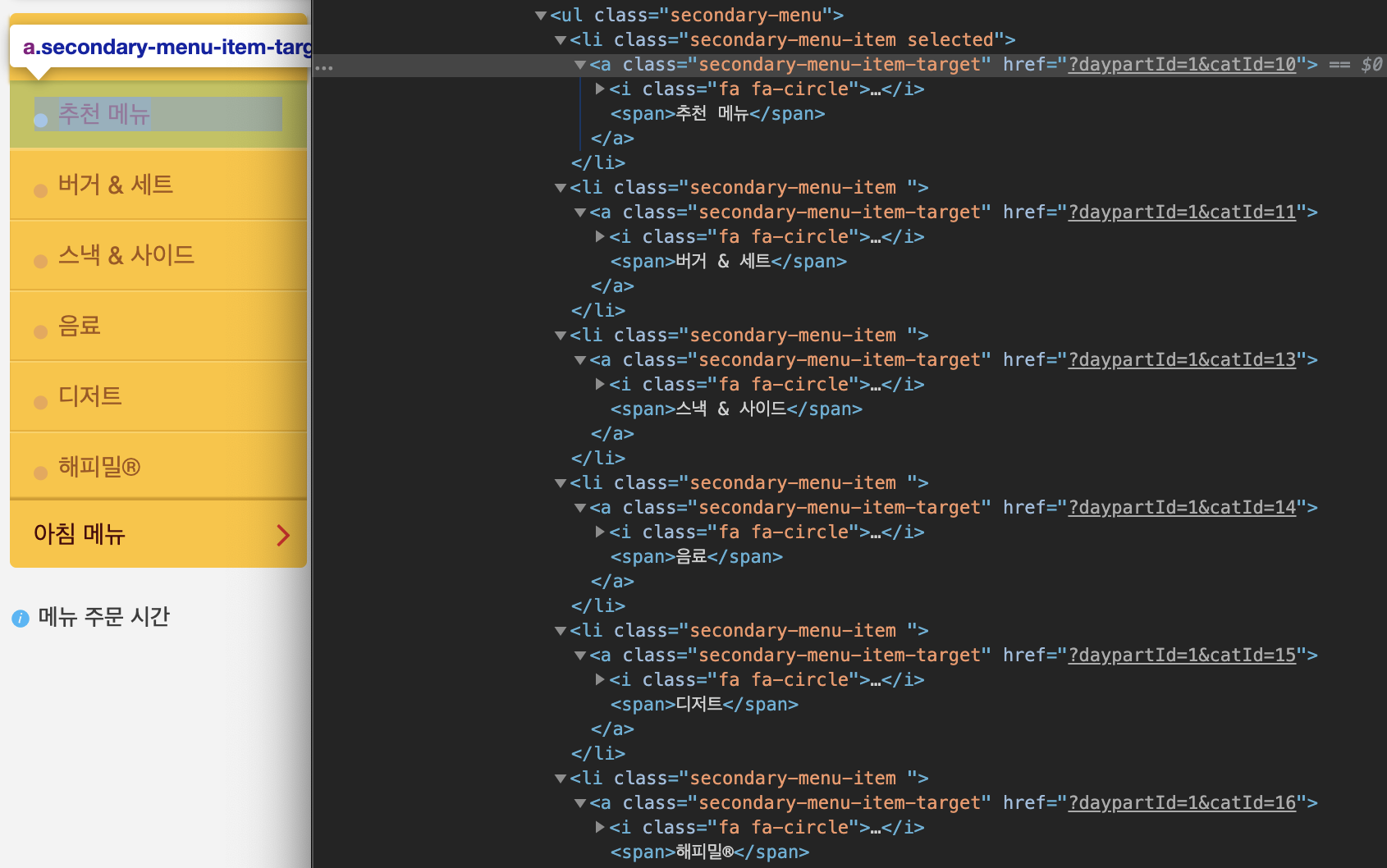The height and width of the screenshot is (868, 1387).
Task: Collapse the anchor node with catId=11
Action: coord(580,212)
